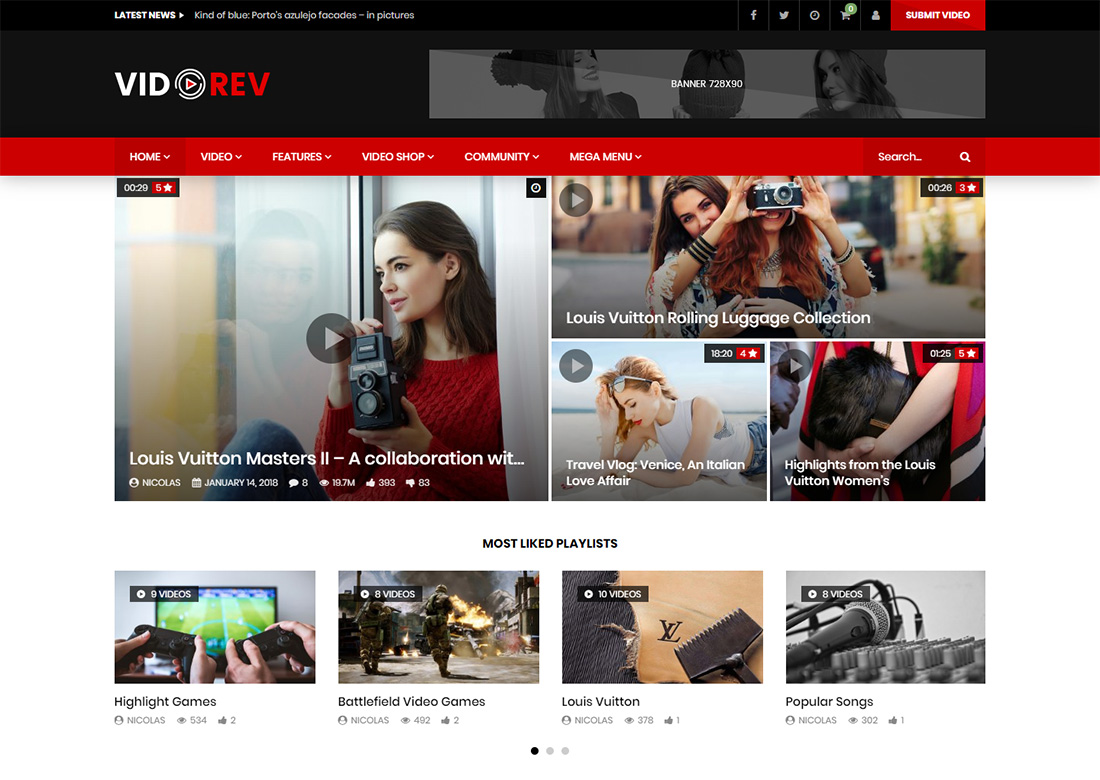Image resolution: width=1100 pixels, height=780 pixels.
Task: Open Louis Vuitton Rolling Luggage Collection title
Action: [x=718, y=318]
